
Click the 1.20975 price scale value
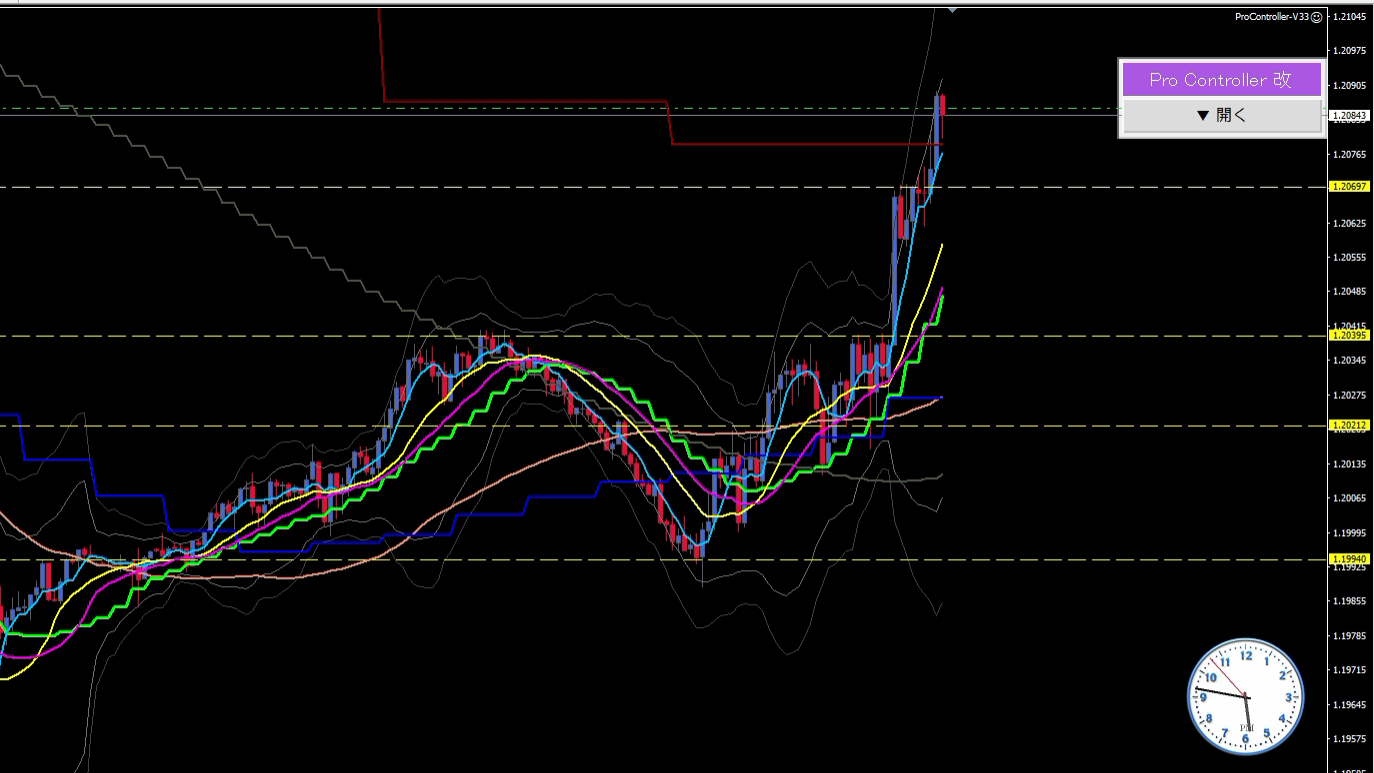coord(1351,51)
